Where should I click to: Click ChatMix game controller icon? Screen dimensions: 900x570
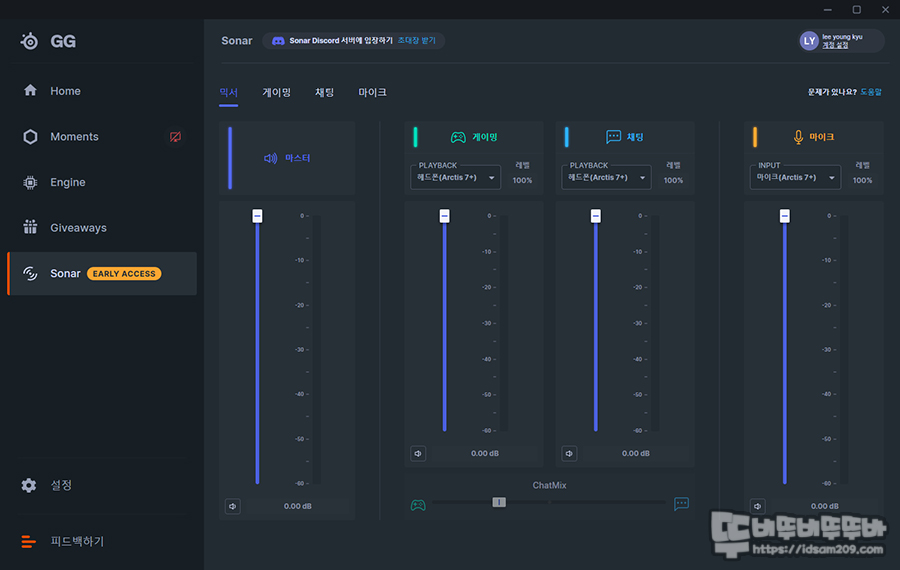coord(418,505)
